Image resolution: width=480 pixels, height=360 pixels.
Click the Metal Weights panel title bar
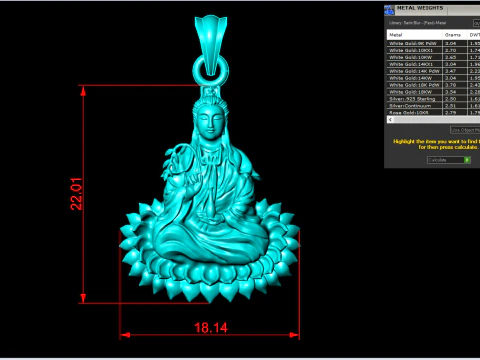point(432,9)
